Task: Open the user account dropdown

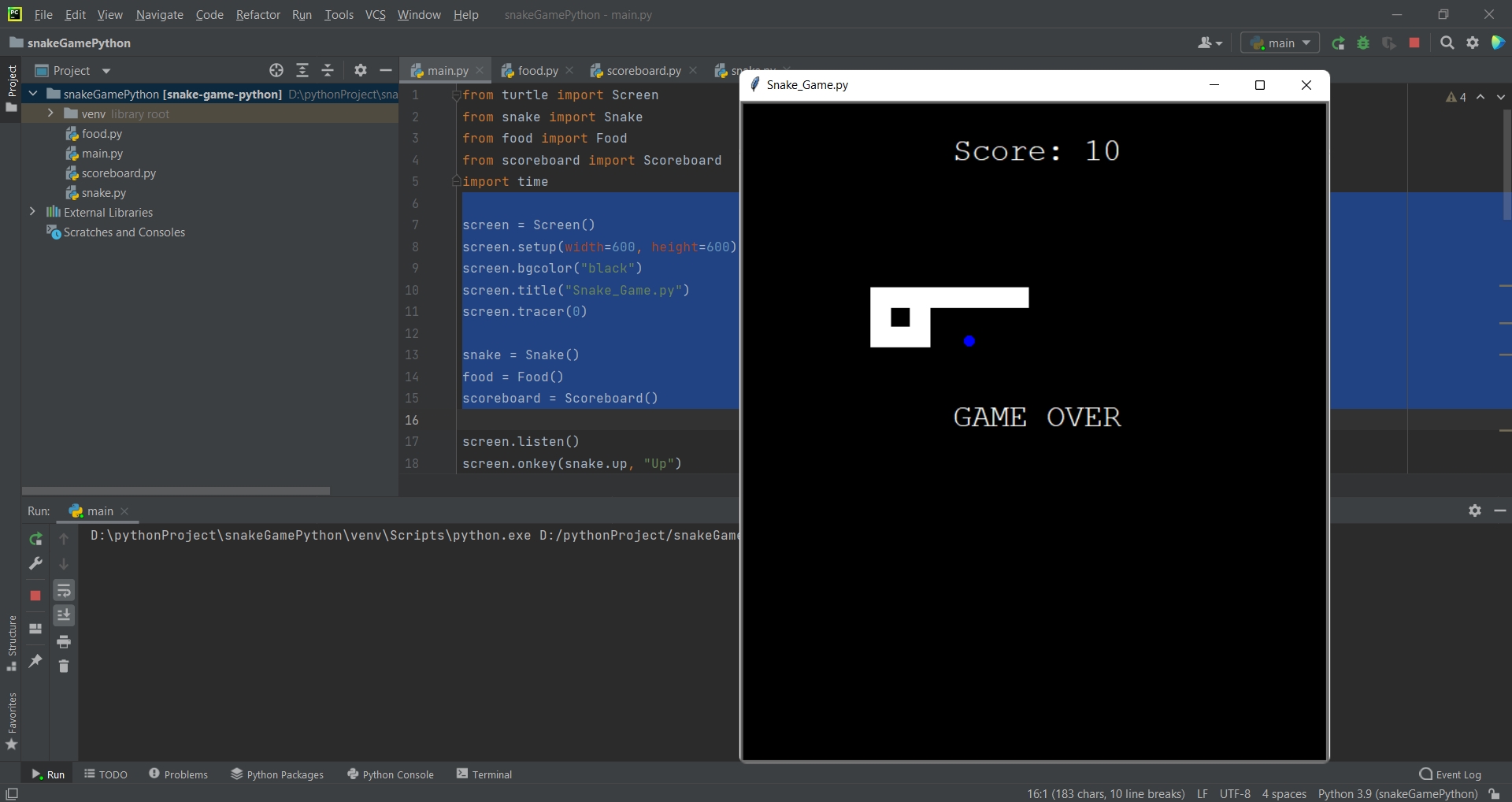Action: click(x=1210, y=43)
